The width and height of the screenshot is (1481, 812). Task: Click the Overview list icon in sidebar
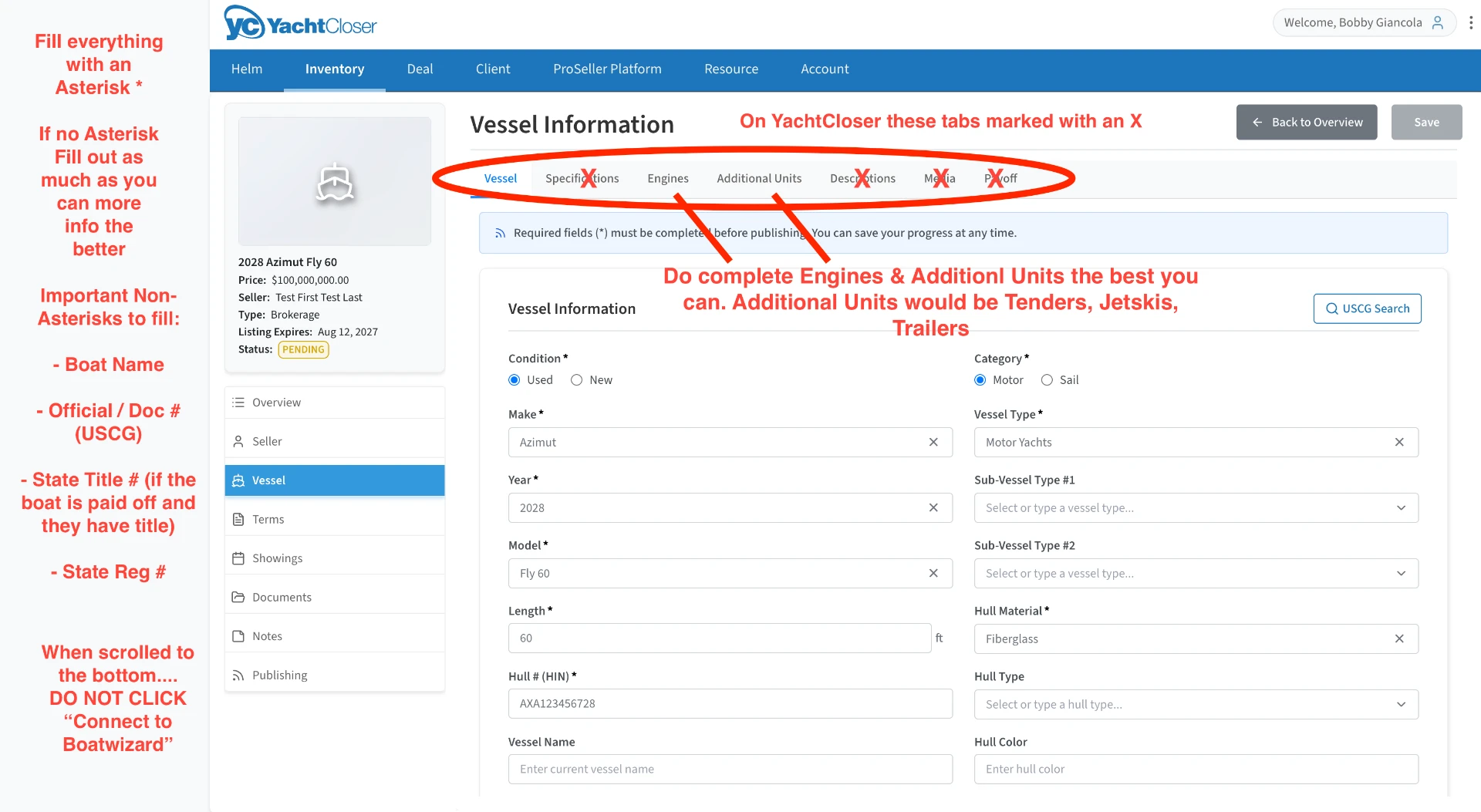(238, 403)
